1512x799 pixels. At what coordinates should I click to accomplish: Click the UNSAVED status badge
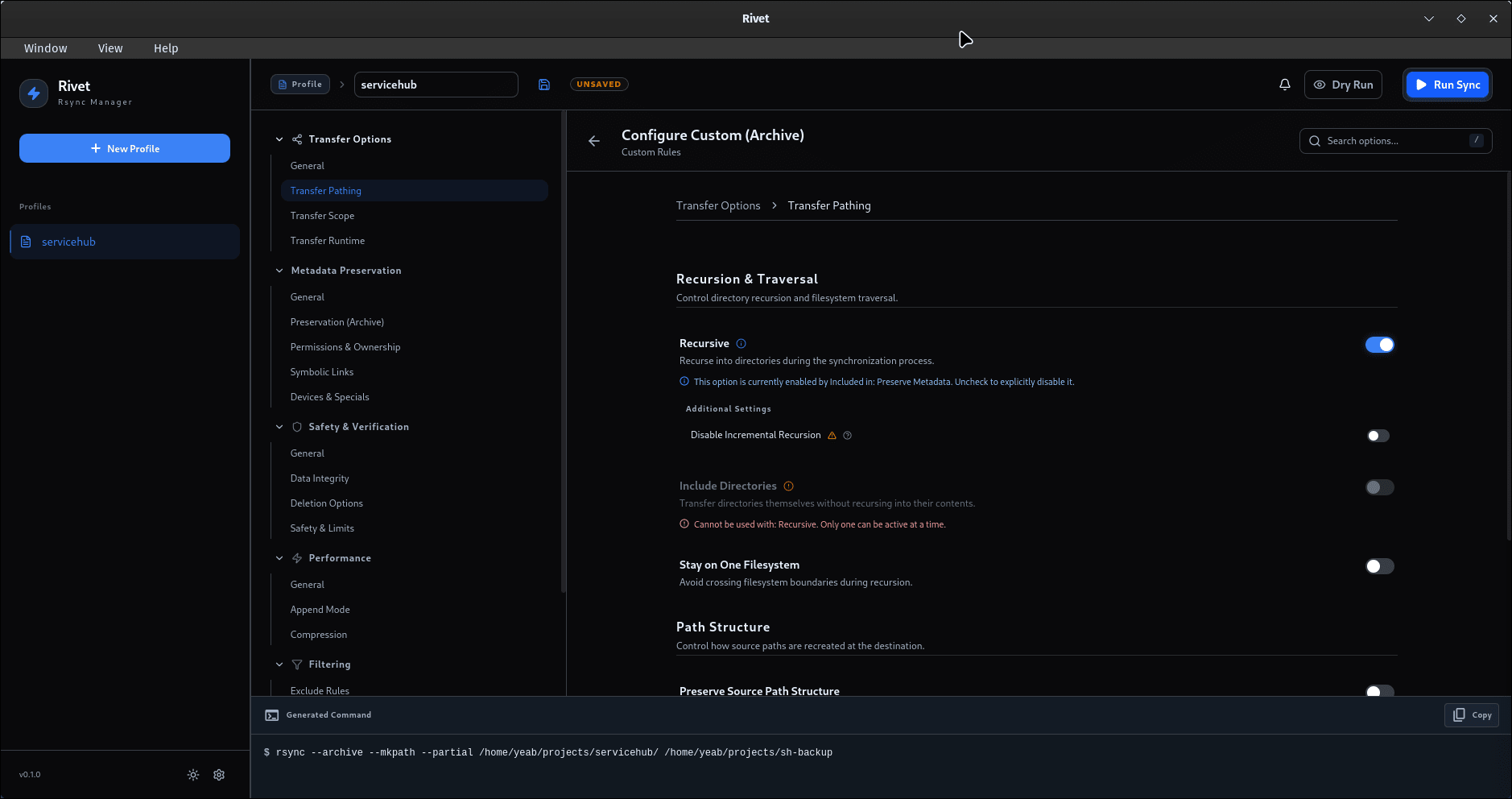coord(599,85)
